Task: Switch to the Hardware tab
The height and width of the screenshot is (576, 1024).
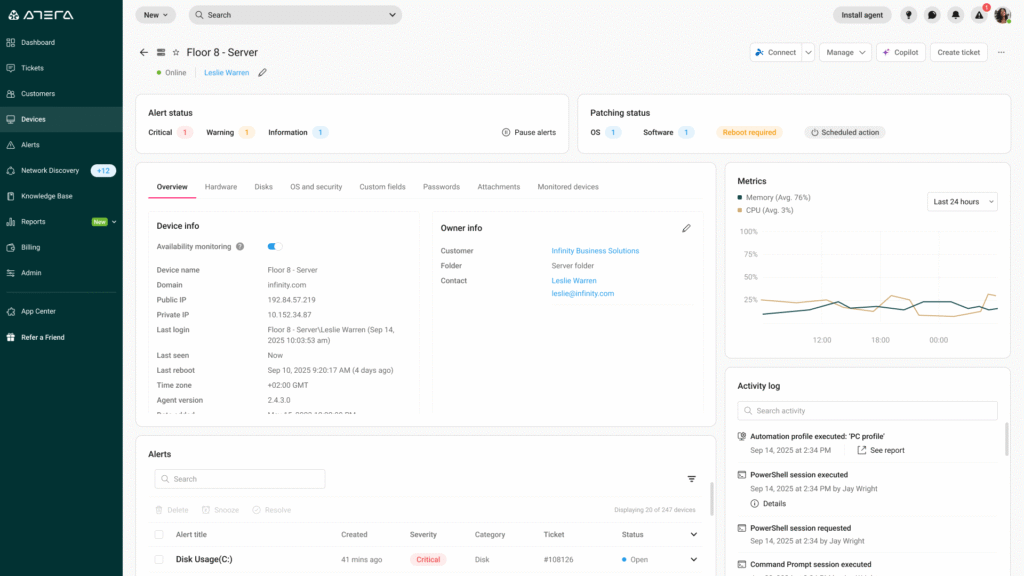Action: tap(220, 186)
